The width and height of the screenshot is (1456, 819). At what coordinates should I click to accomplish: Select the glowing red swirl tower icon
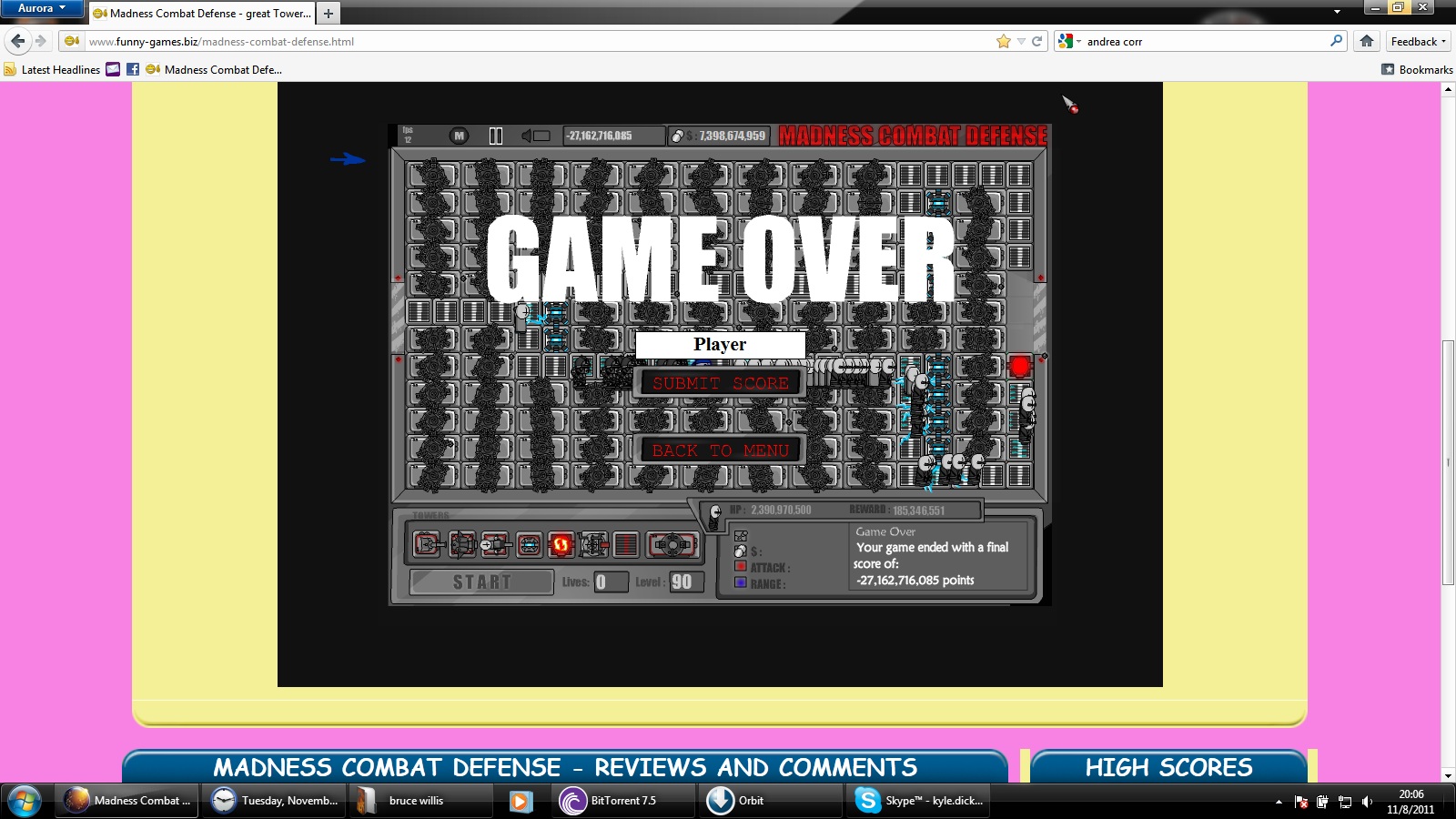pyautogui.click(x=561, y=545)
